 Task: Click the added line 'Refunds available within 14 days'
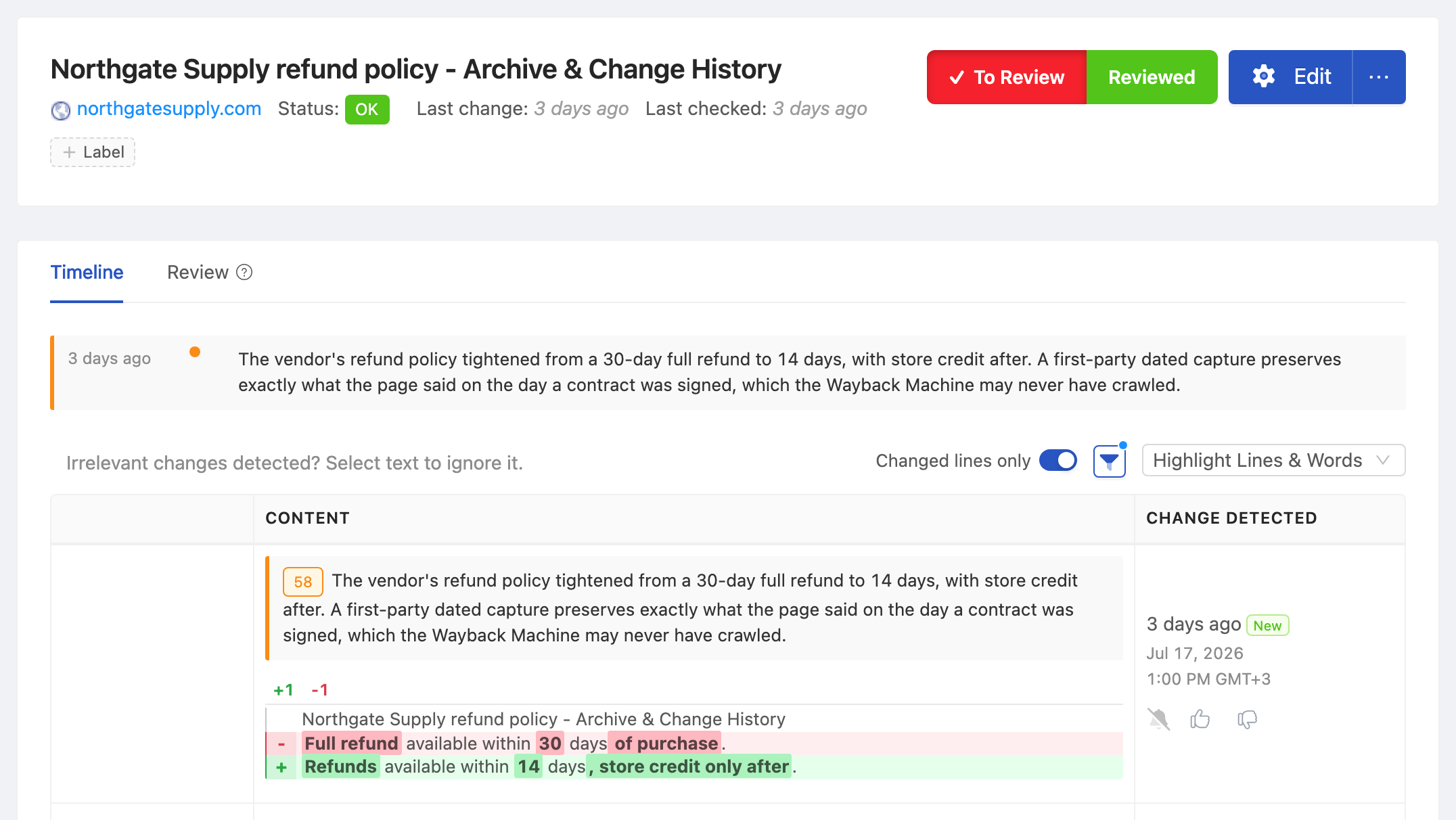tap(694, 767)
